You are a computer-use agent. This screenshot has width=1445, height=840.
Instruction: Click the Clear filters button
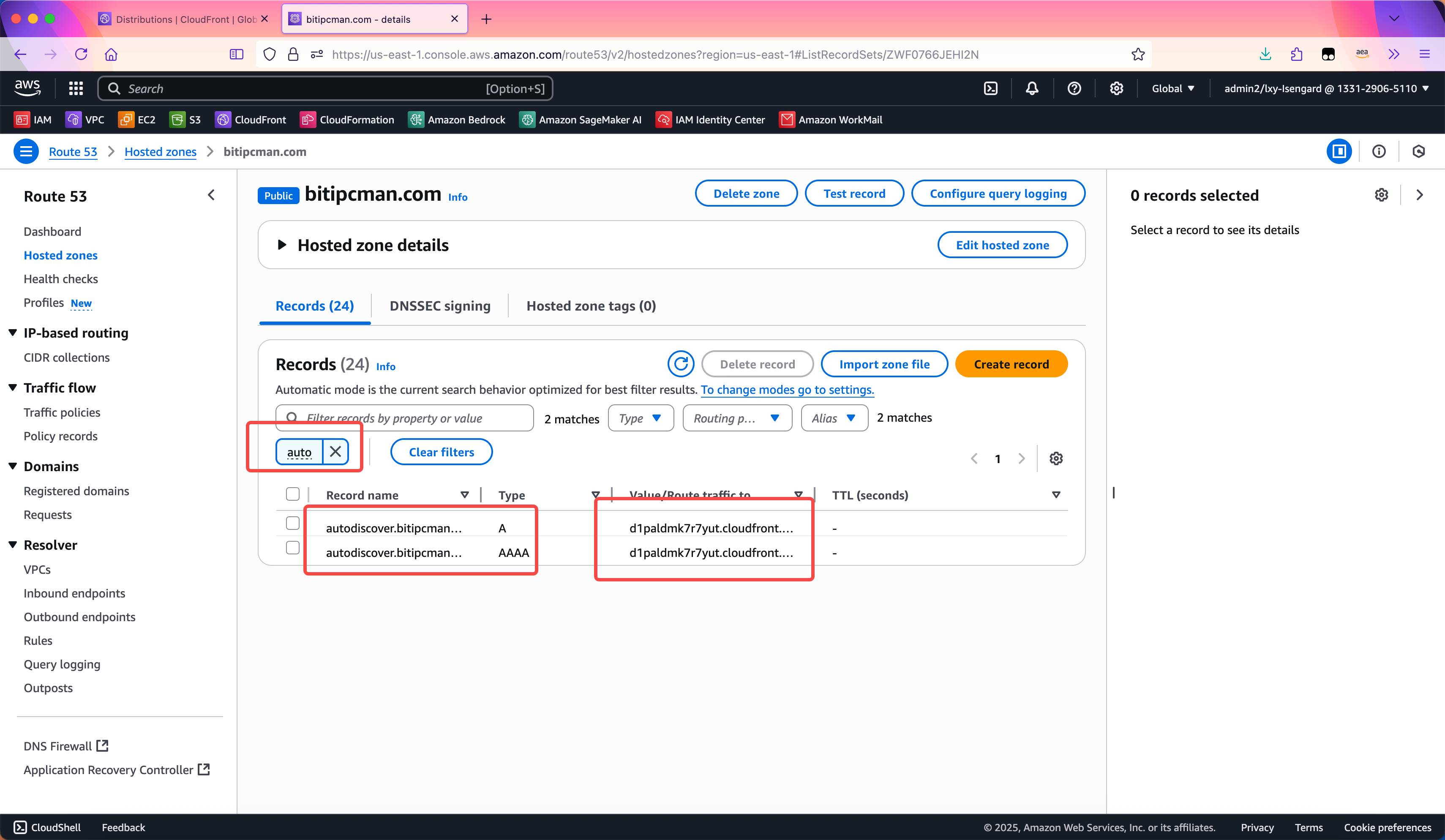click(442, 452)
